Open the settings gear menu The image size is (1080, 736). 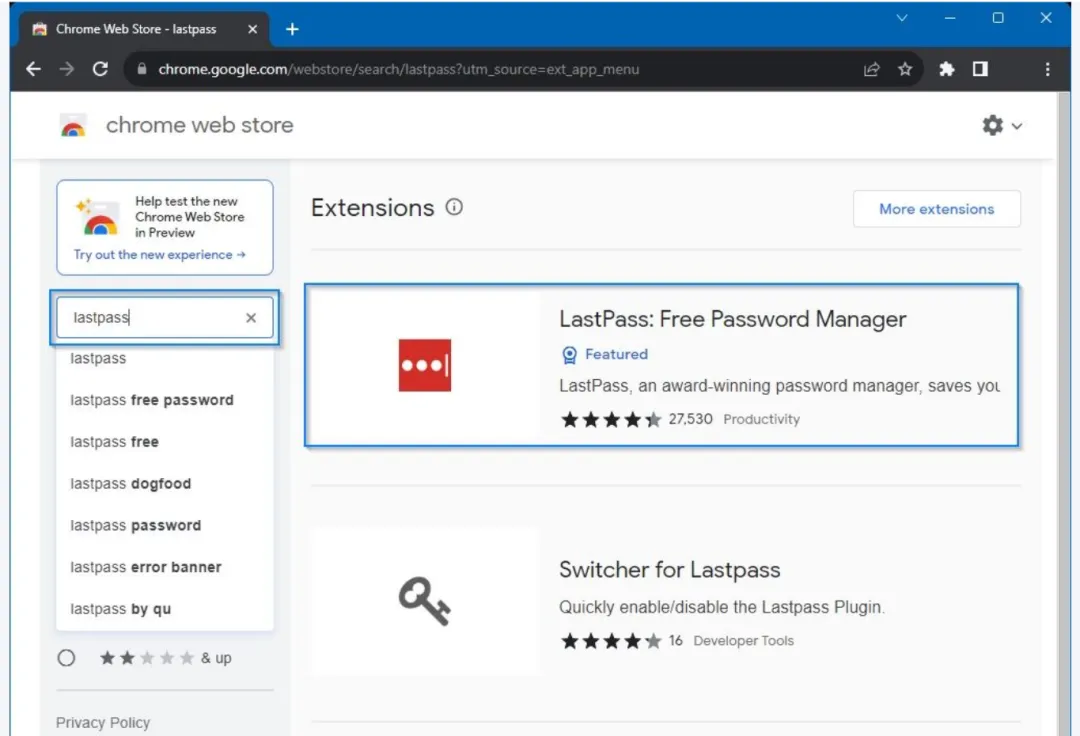(993, 125)
